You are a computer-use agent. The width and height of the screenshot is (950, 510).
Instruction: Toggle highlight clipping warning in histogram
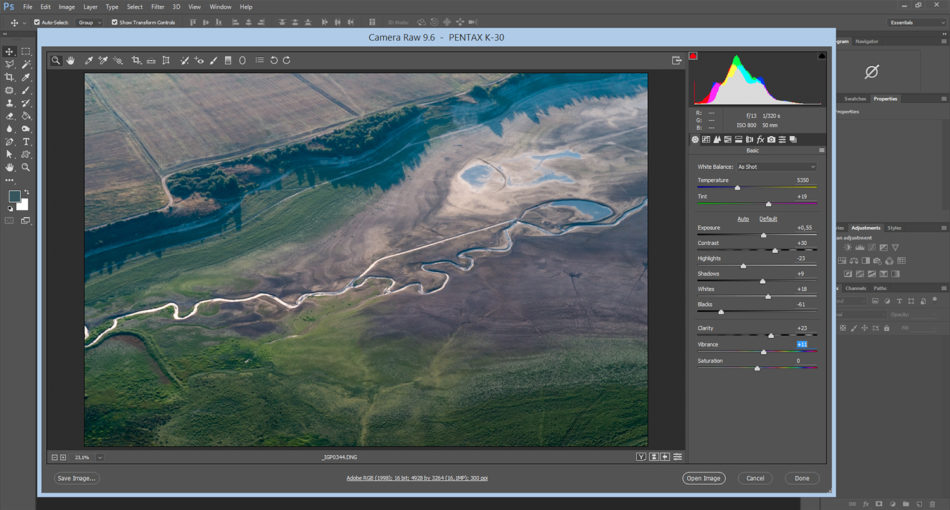(x=821, y=56)
